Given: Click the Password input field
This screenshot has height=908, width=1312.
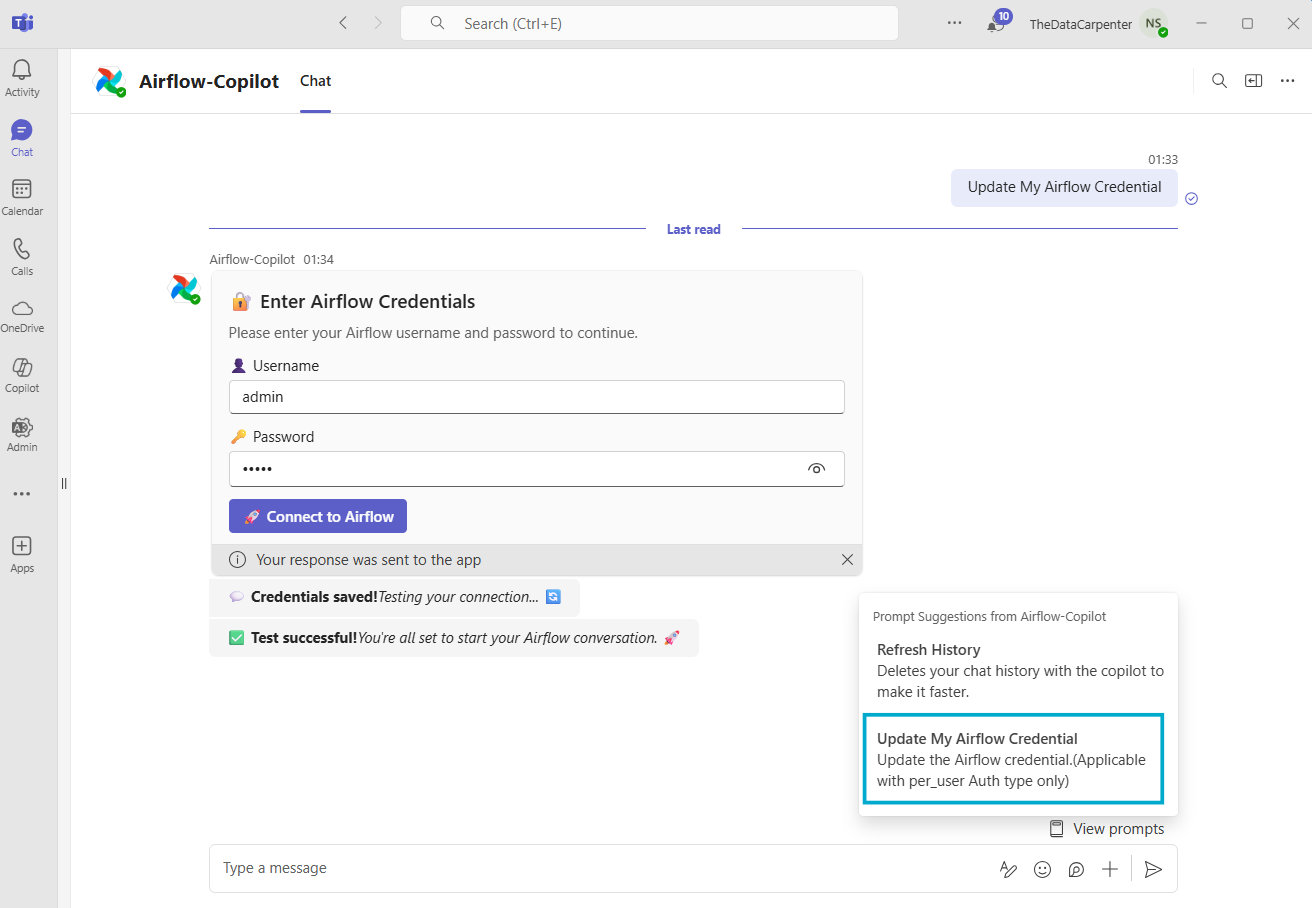Looking at the screenshot, I should (x=537, y=469).
